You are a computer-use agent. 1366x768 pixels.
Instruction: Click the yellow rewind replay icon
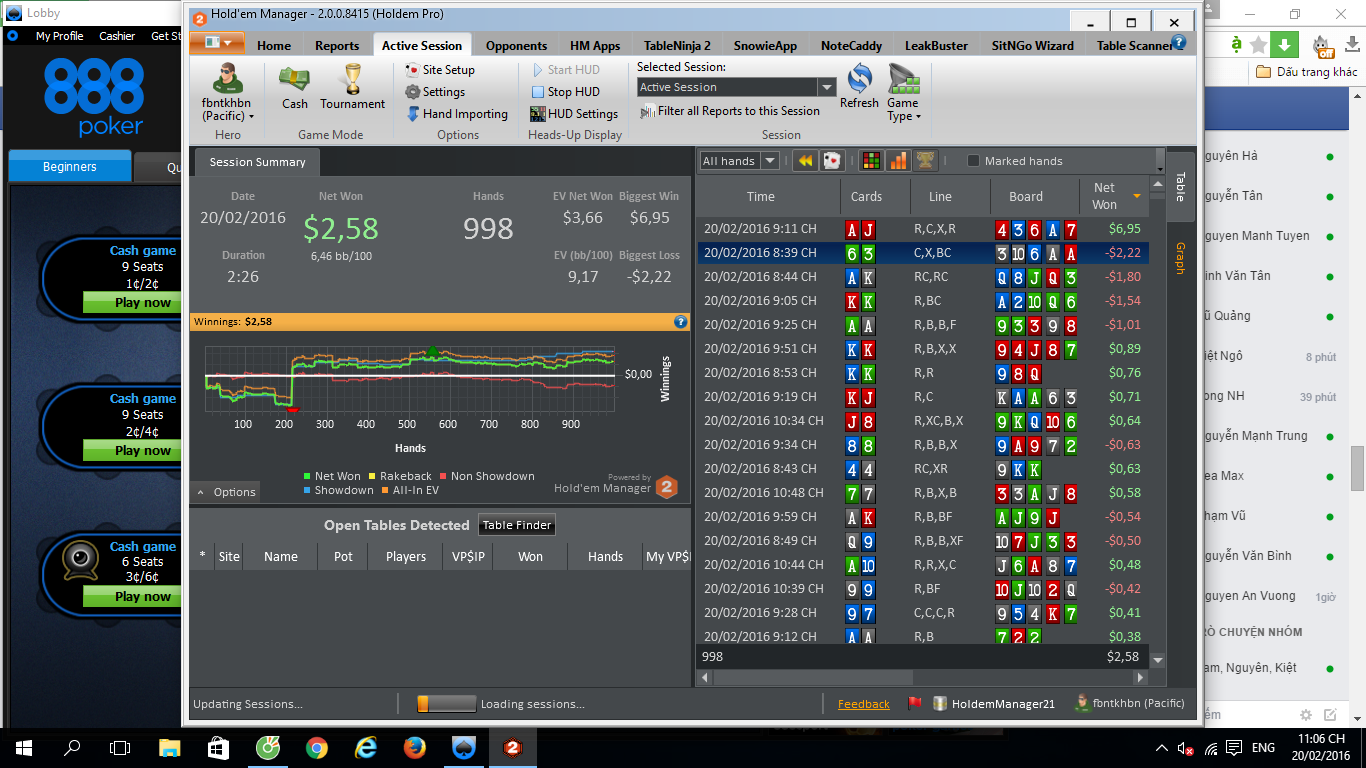tap(805, 161)
